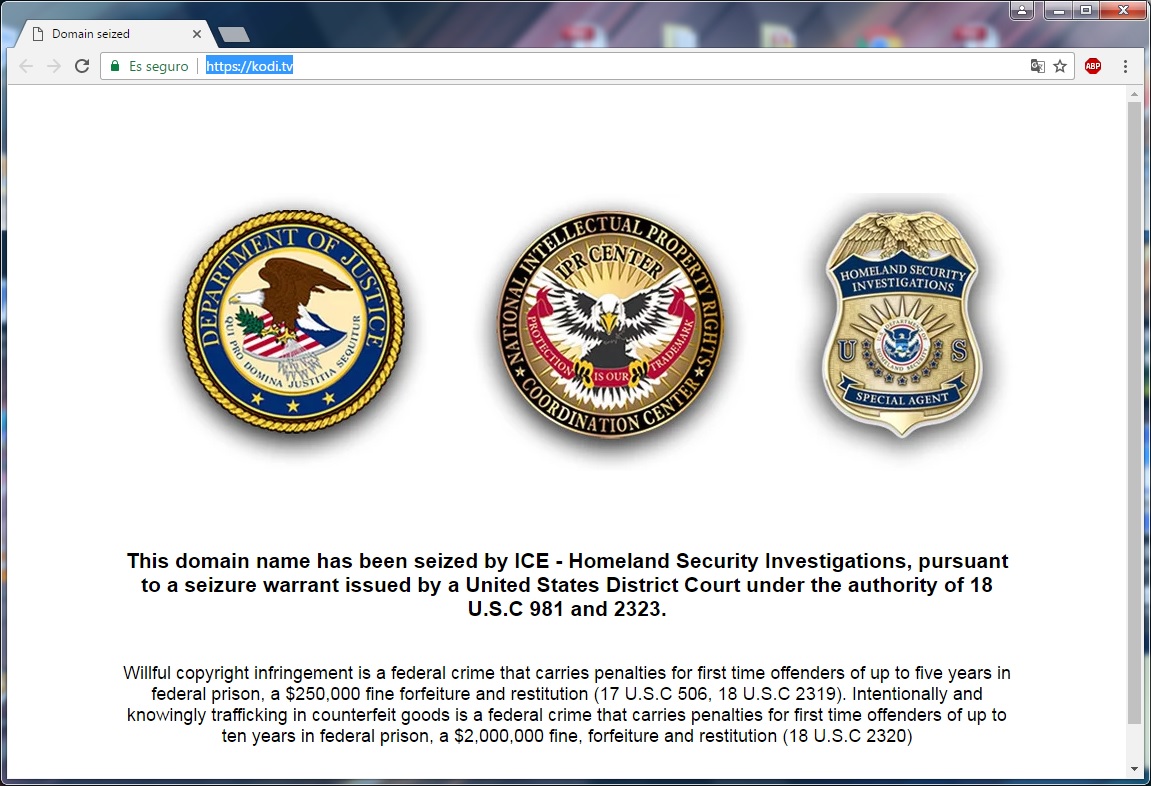This screenshot has height=786, width=1151.
Task: Close the Domain seized tab
Action: 197,34
